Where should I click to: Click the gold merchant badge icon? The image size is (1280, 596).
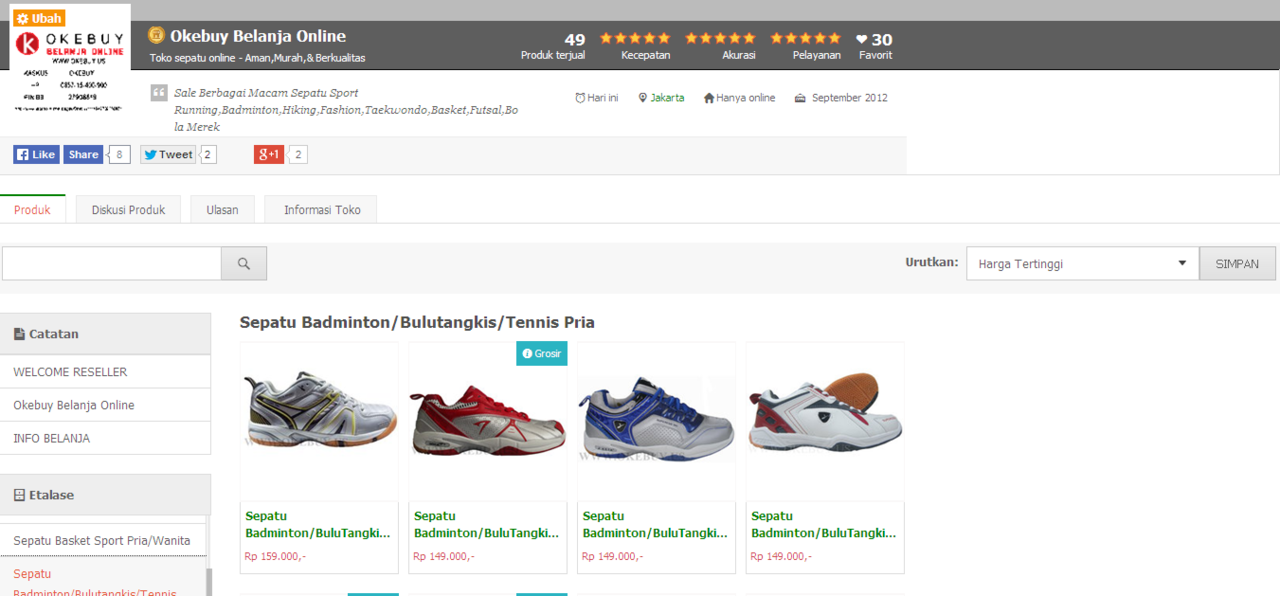[156, 35]
